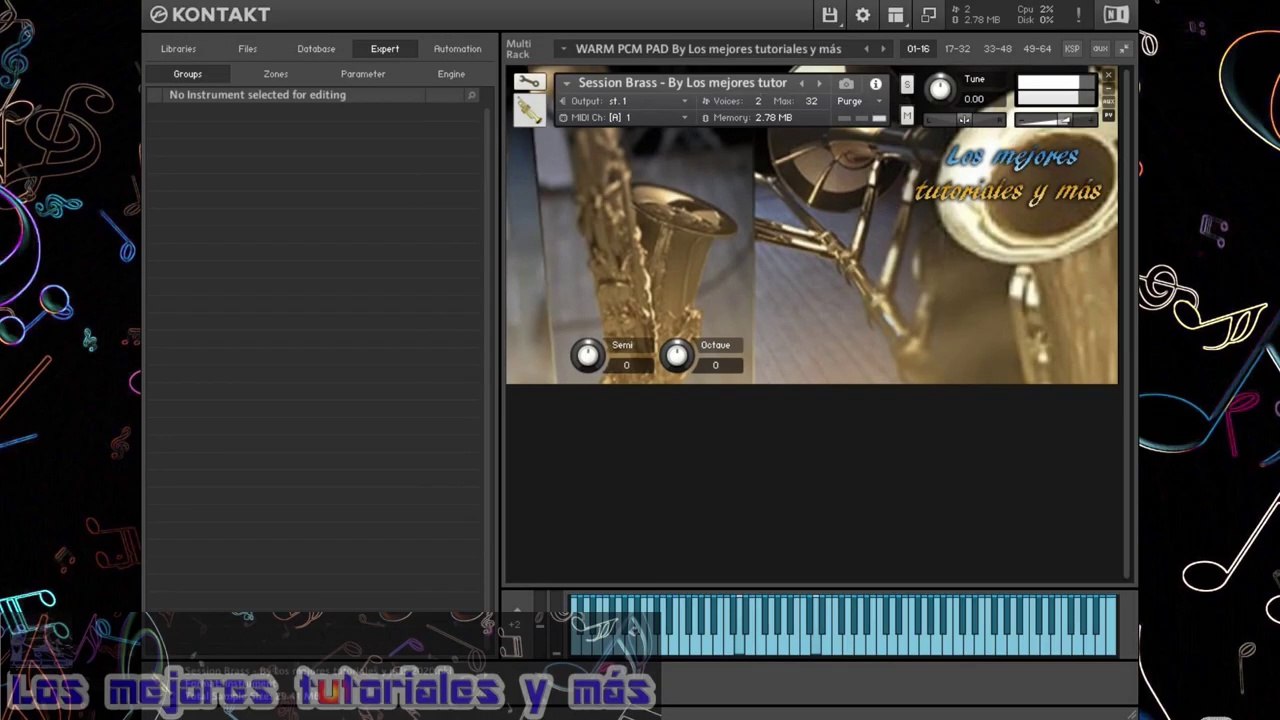Switch to the Libraries tab

[x=179, y=49]
